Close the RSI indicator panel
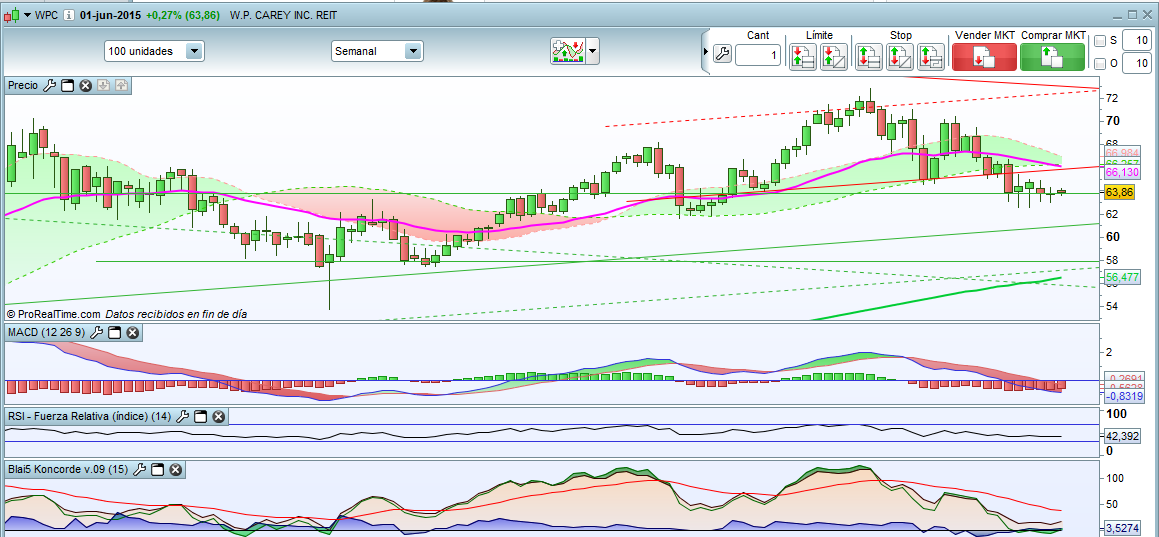1159x537 pixels. [x=218, y=417]
